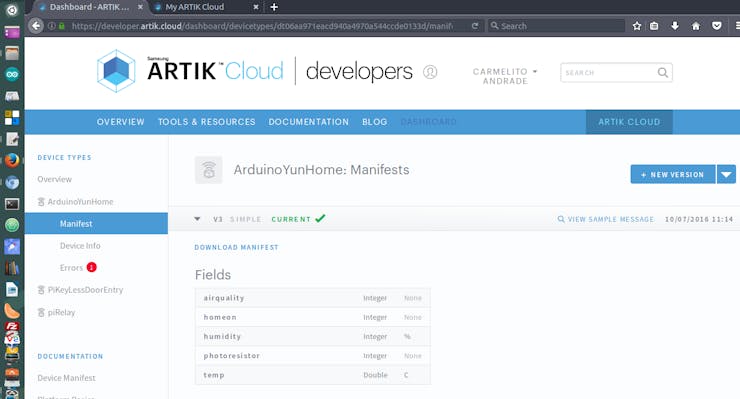Close the My ARTIK Cloud tab

coord(256,7)
